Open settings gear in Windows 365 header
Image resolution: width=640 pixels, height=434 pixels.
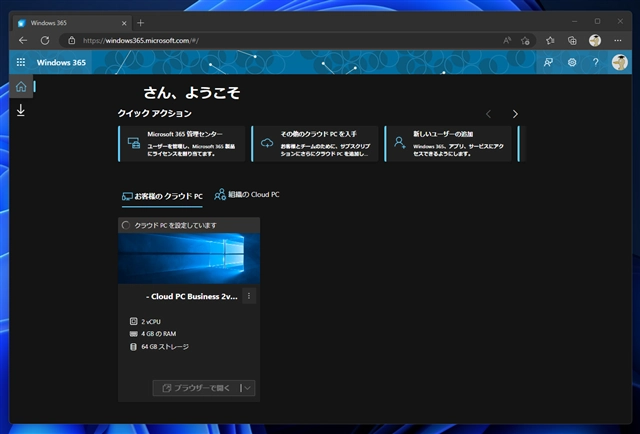[x=572, y=62]
